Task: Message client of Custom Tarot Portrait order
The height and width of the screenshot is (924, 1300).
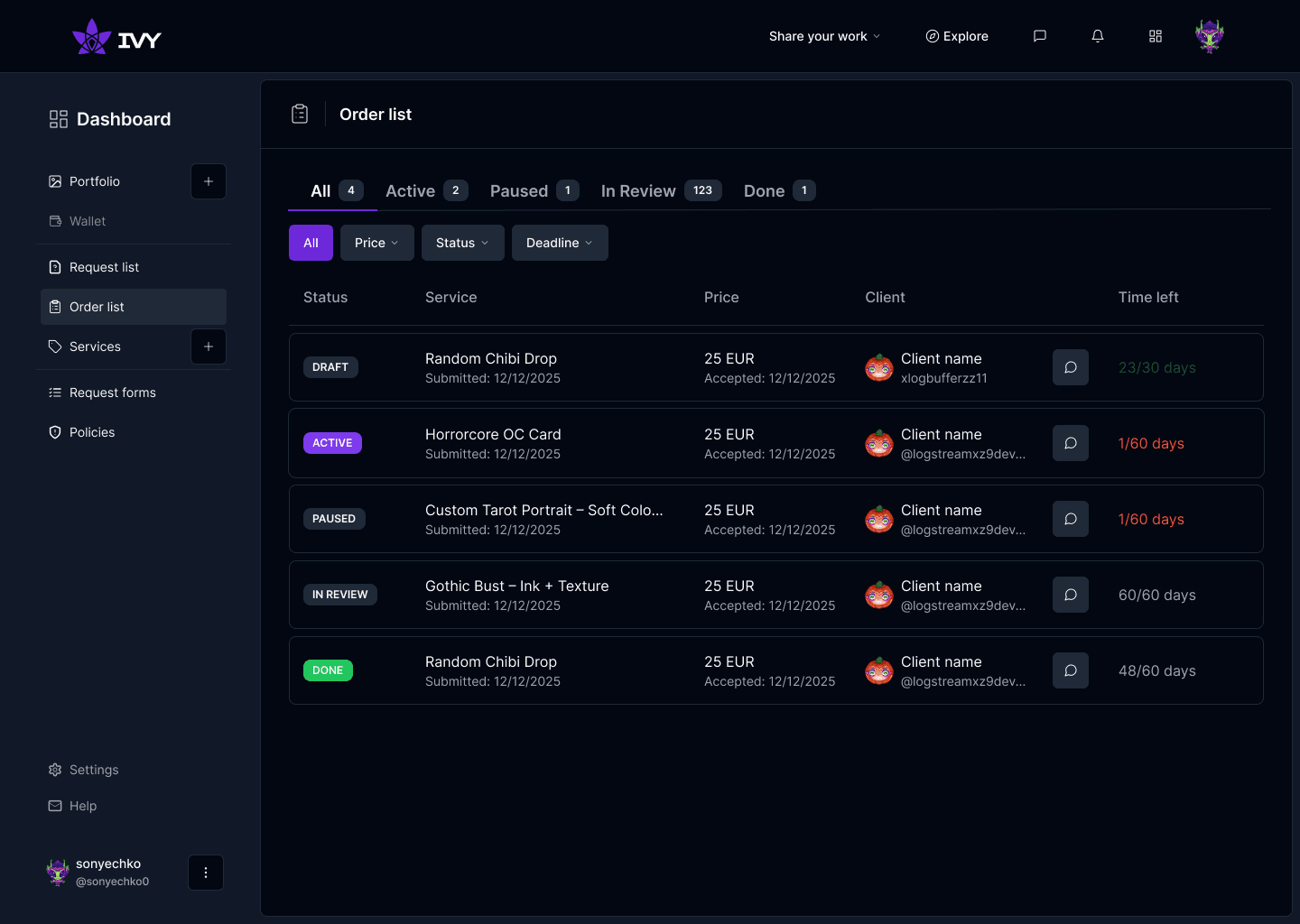Action: 1071,519
